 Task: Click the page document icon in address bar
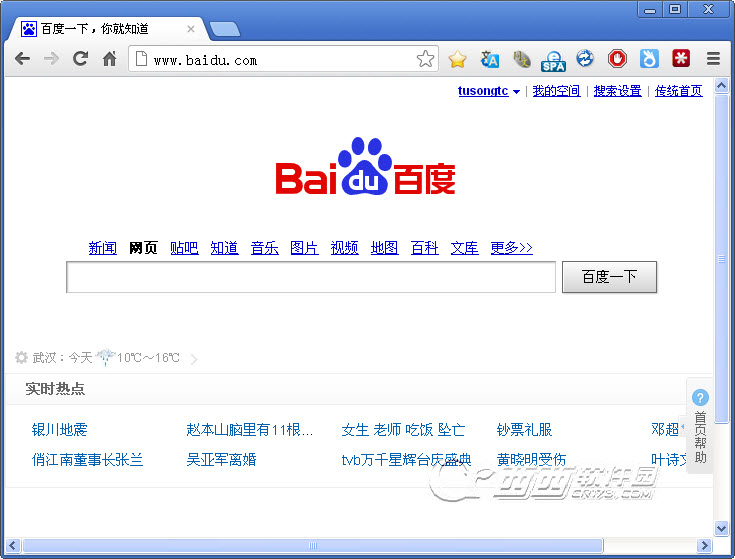pos(141,59)
